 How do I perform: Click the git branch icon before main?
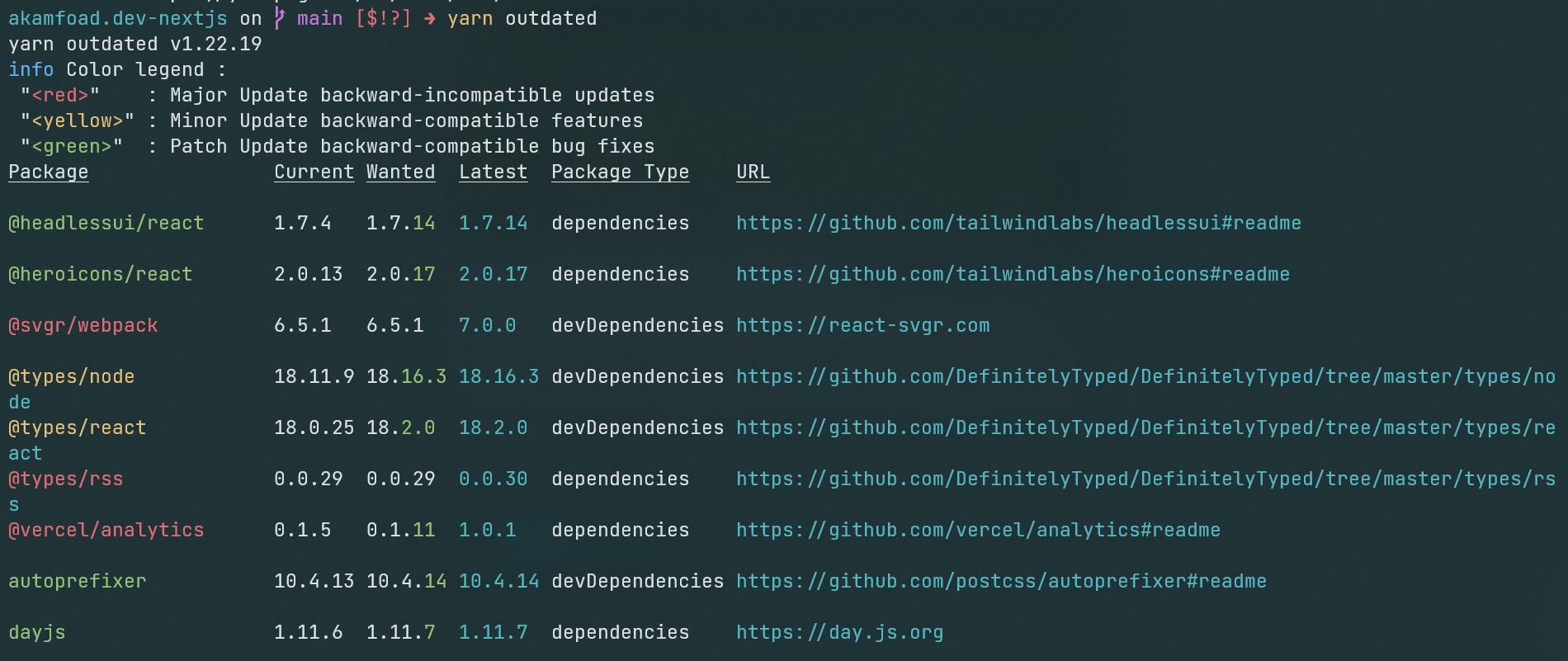280,18
